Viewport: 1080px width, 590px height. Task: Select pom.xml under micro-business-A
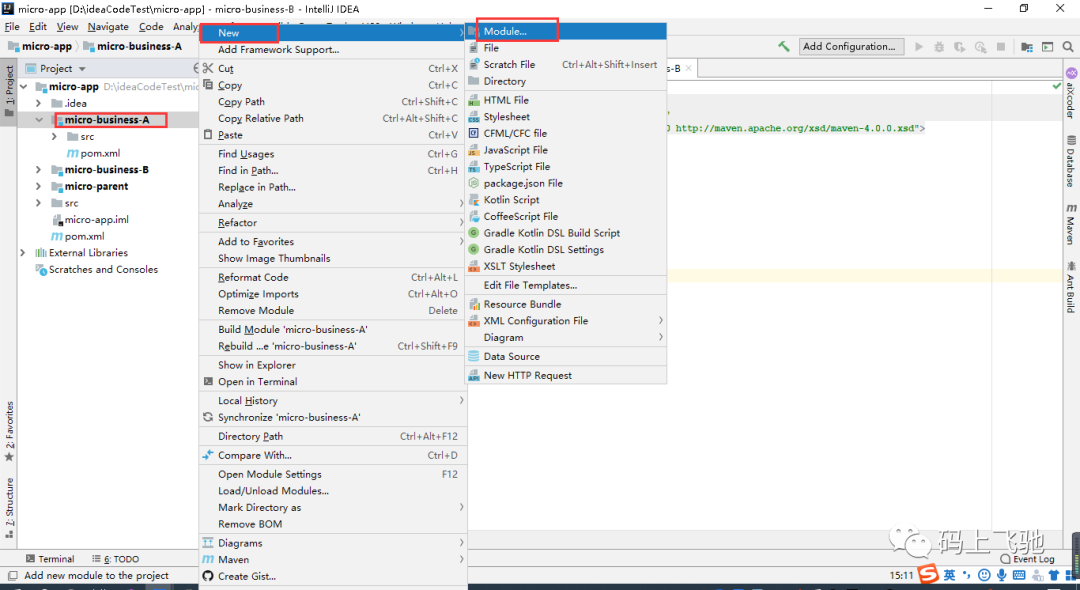pyautogui.click(x=100, y=154)
